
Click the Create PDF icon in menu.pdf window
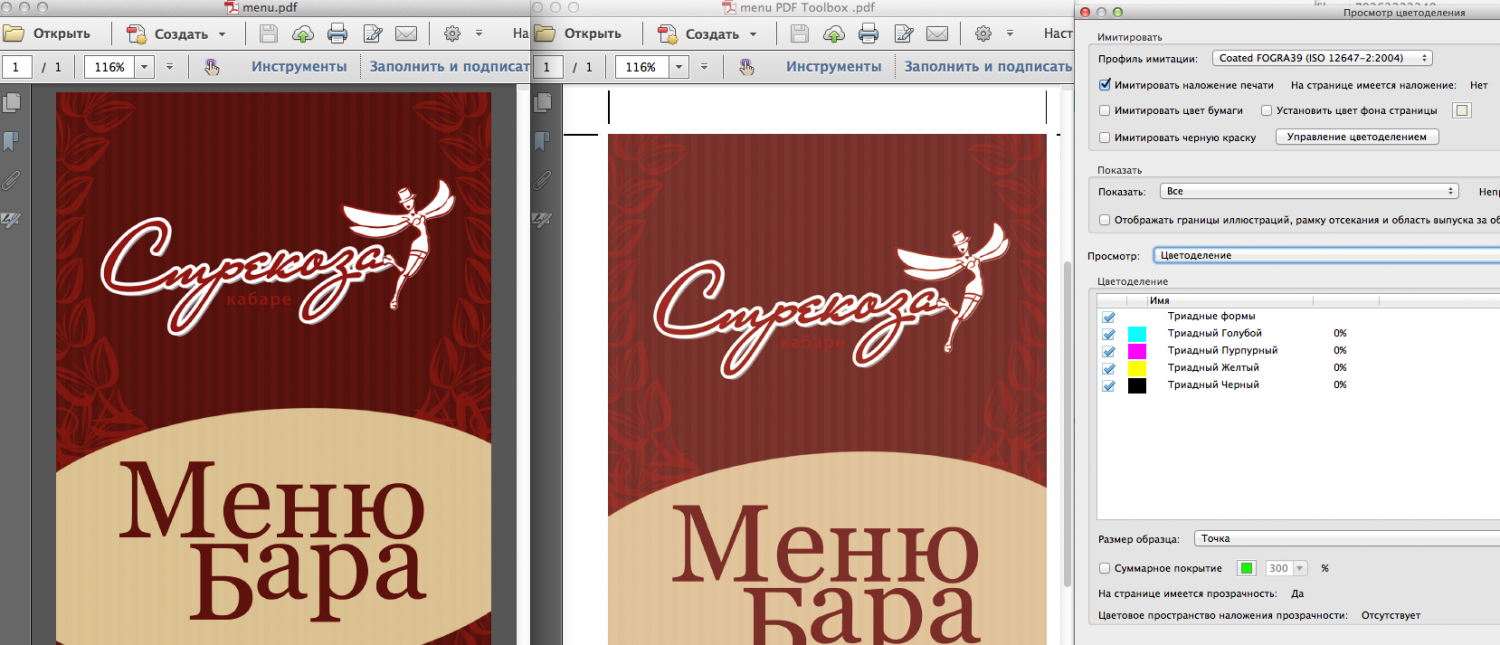tap(137, 33)
